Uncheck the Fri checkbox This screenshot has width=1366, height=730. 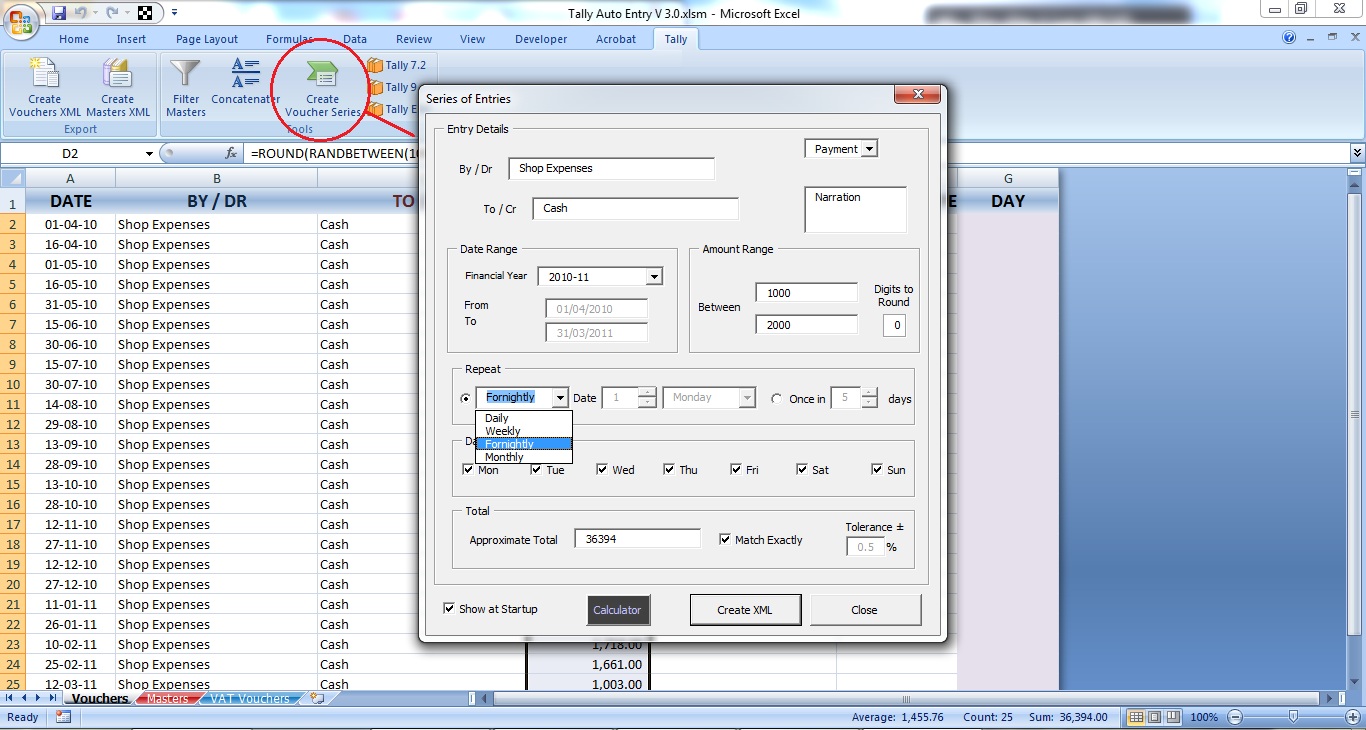tap(736, 469)
